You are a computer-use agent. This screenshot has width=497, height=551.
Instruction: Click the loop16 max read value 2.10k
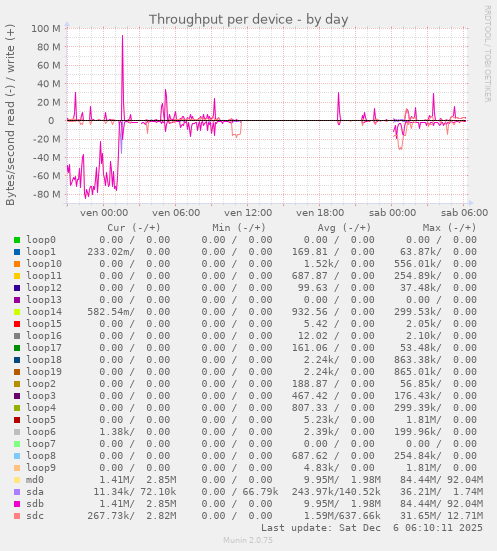coord(424,336)
